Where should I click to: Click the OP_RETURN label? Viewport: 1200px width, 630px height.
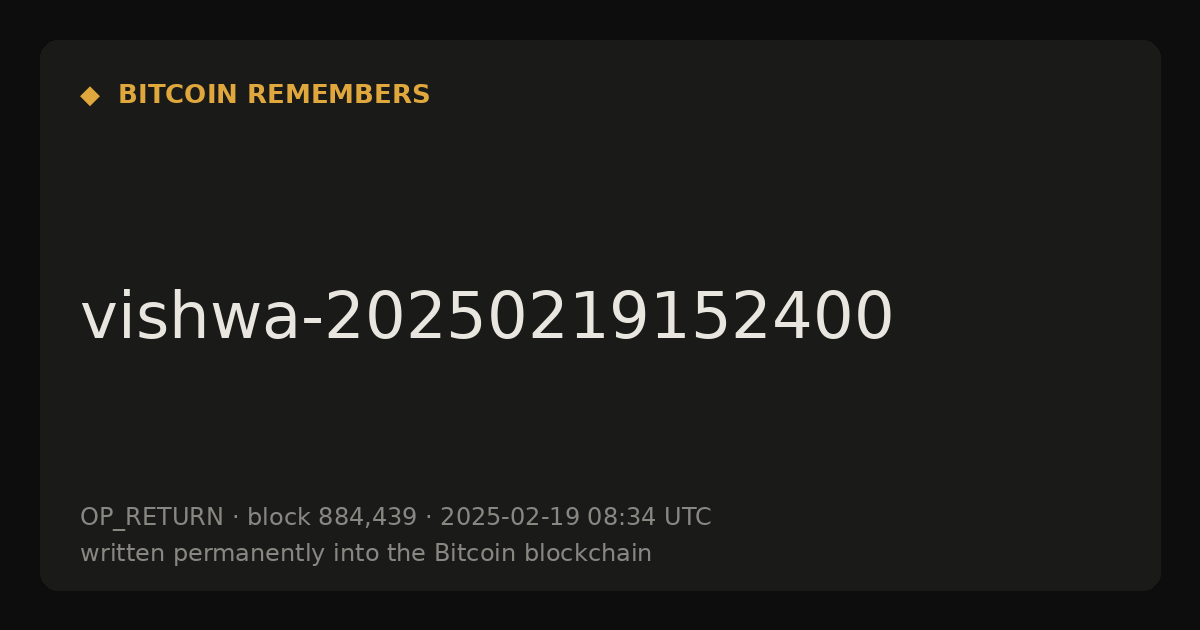(152, 518)
